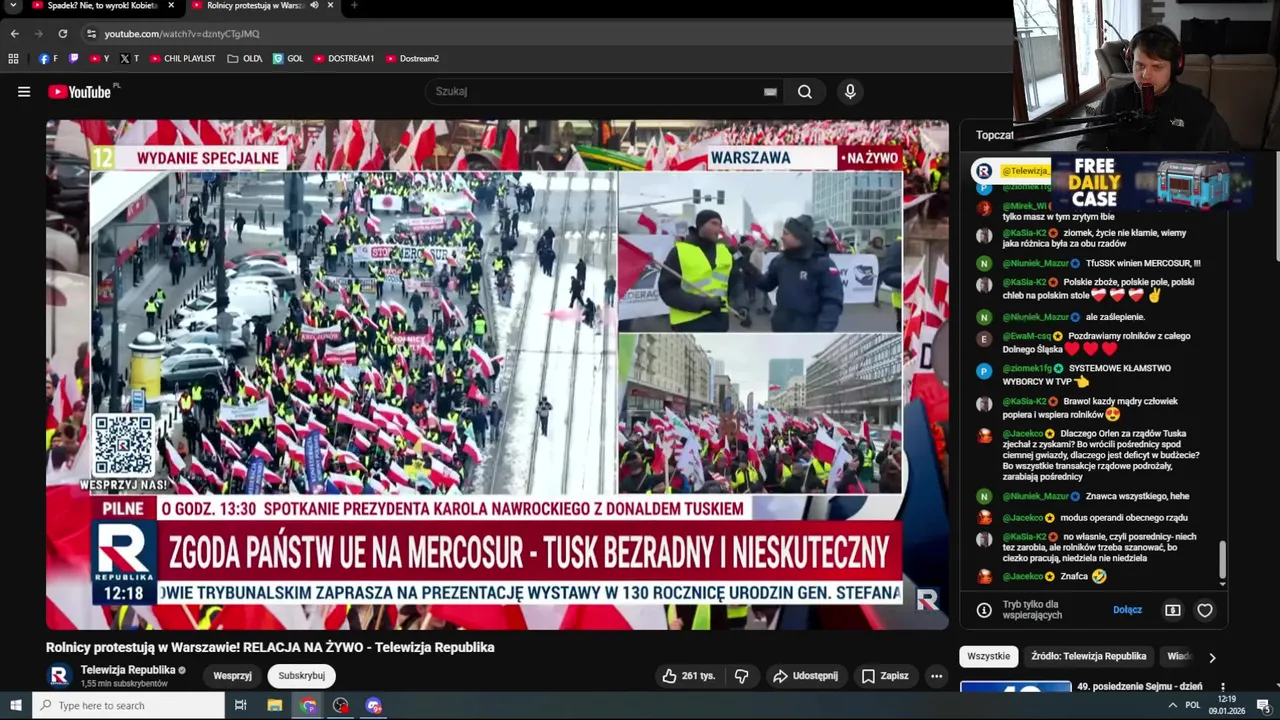Viewport: 1280px width, 720px height.
Task: Open the Telewizja Republika channel name link
Action: point(127,670)
